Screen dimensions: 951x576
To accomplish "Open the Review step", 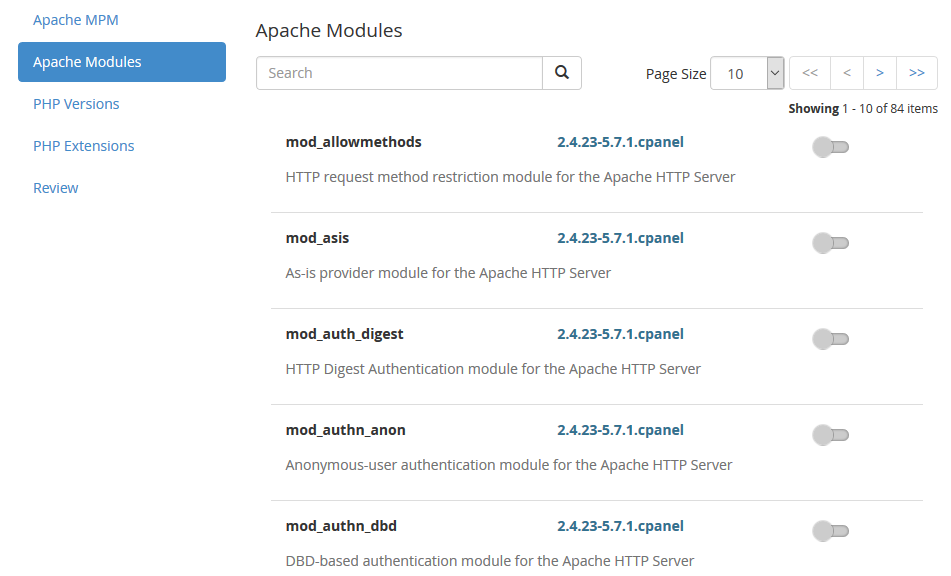I will click(56, 188).
